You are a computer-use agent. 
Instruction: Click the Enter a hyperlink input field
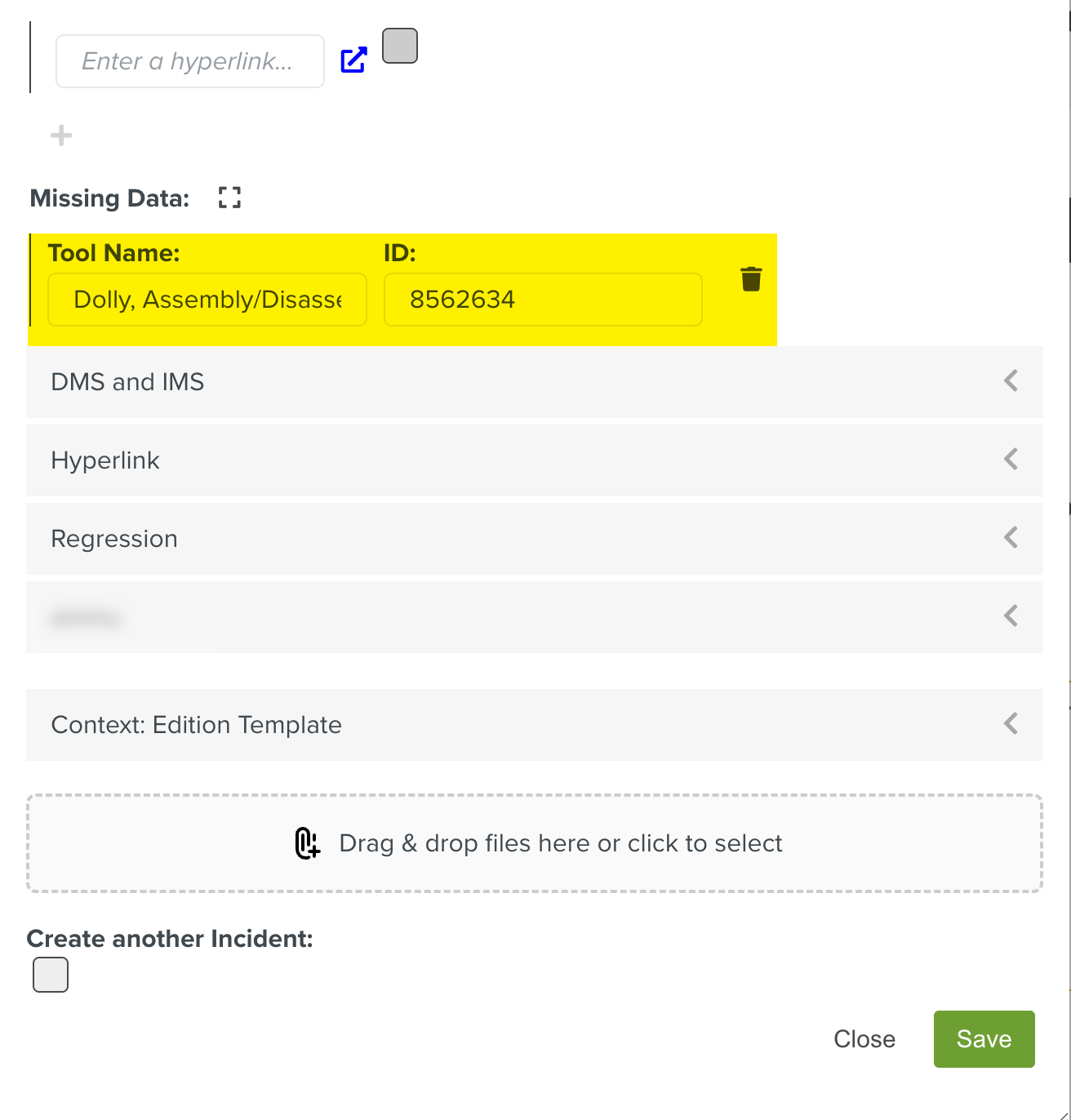[189, 61]
